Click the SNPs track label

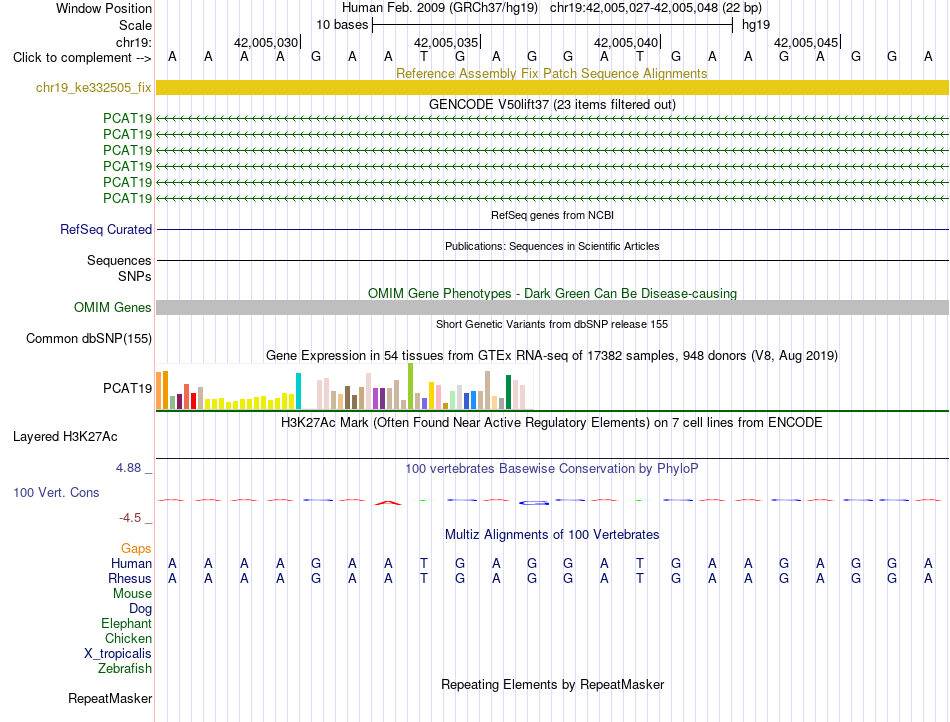tap(135, 276)
